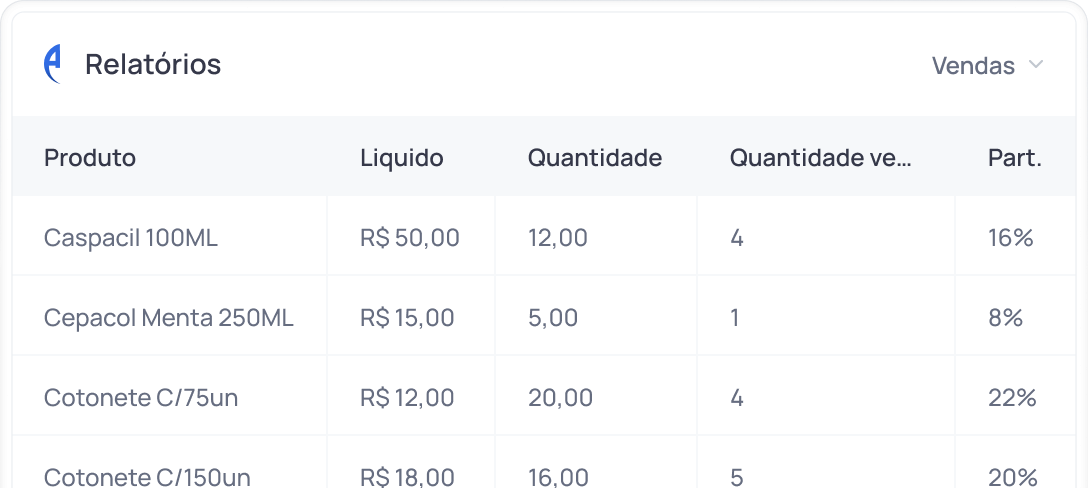Click the Cotonete C/75un product
The width and height of the screenshot is (1088, 488).
coord(141,398)
